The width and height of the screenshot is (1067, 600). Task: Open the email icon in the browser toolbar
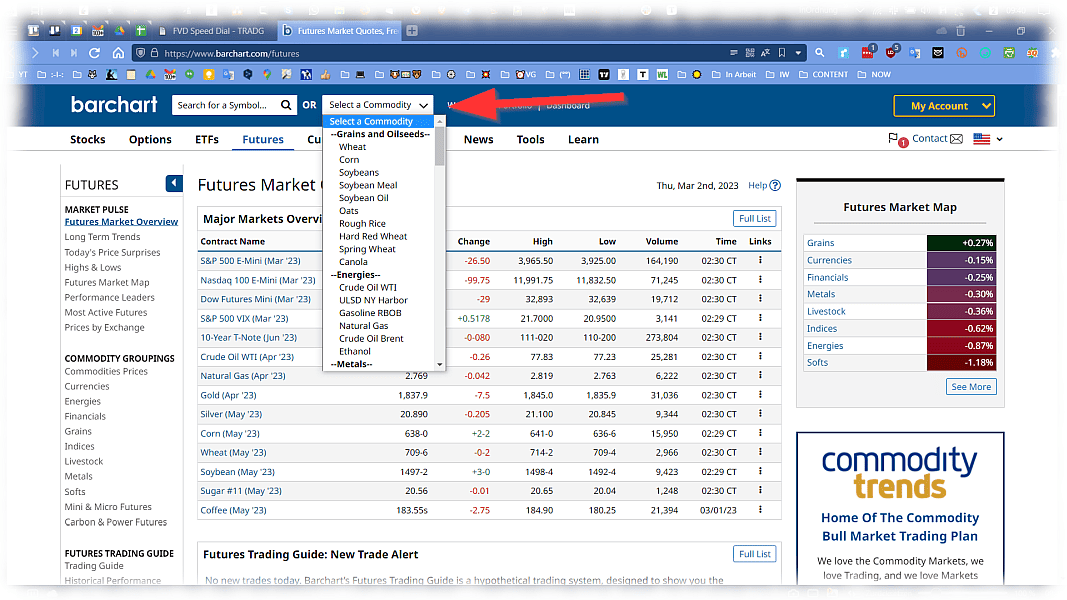tap(937, 53)
